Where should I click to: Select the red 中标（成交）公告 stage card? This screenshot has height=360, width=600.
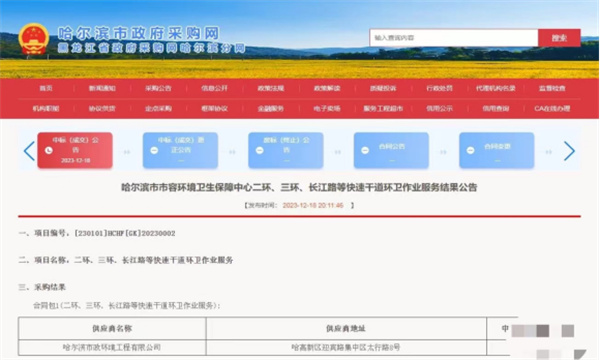tap(75, 150)
